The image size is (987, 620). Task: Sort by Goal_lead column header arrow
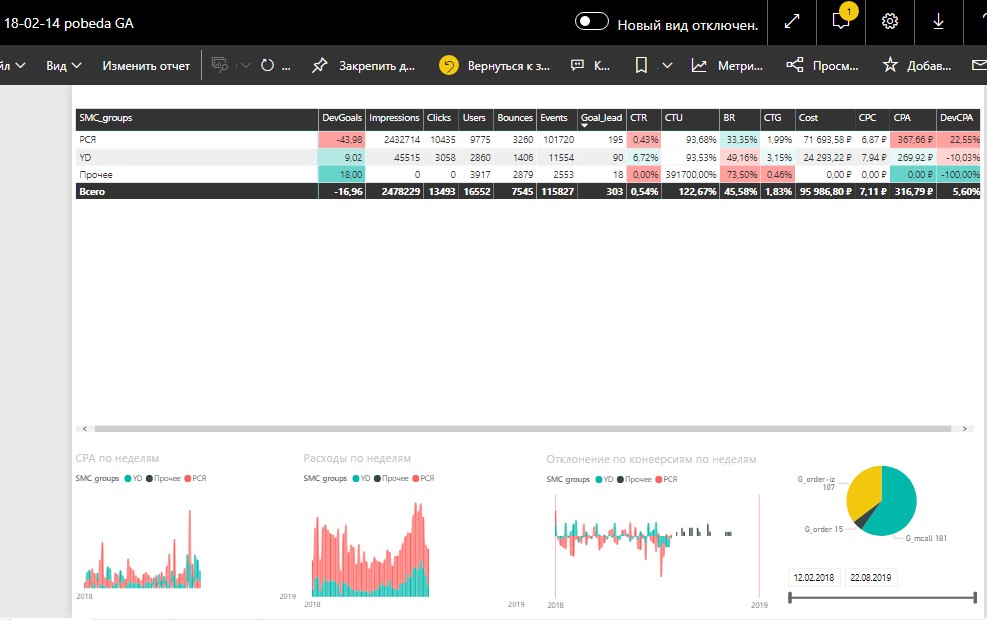pos(584,125)
